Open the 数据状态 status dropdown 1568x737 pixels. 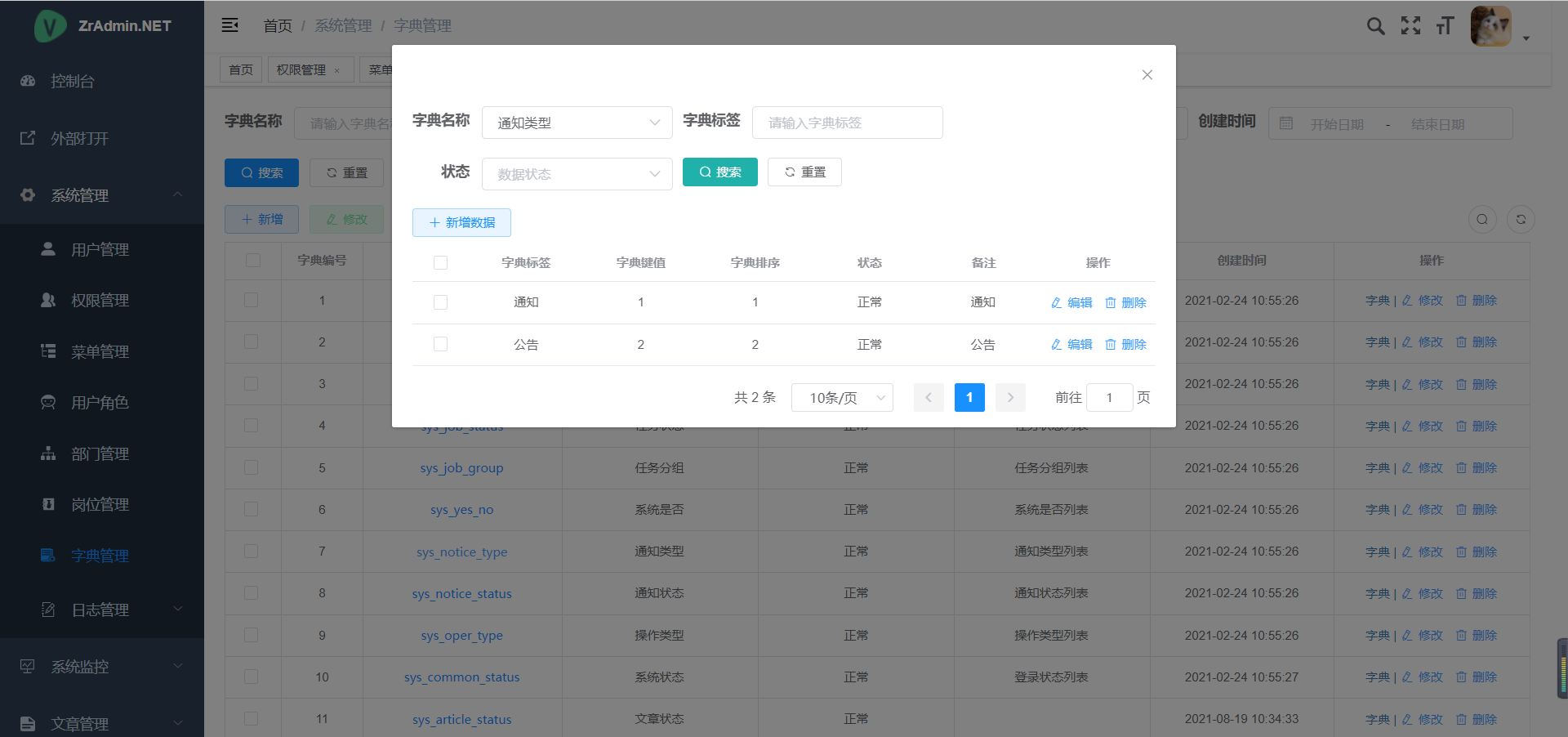click(577, 174)
